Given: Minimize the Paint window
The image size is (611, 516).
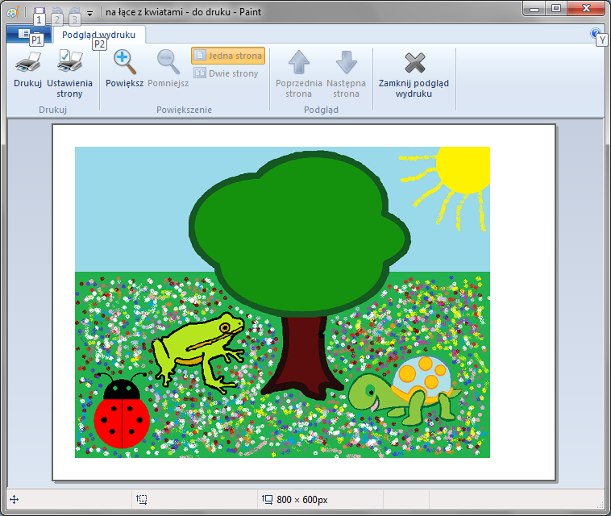Looking at the screenshot, I should (535, 9).
